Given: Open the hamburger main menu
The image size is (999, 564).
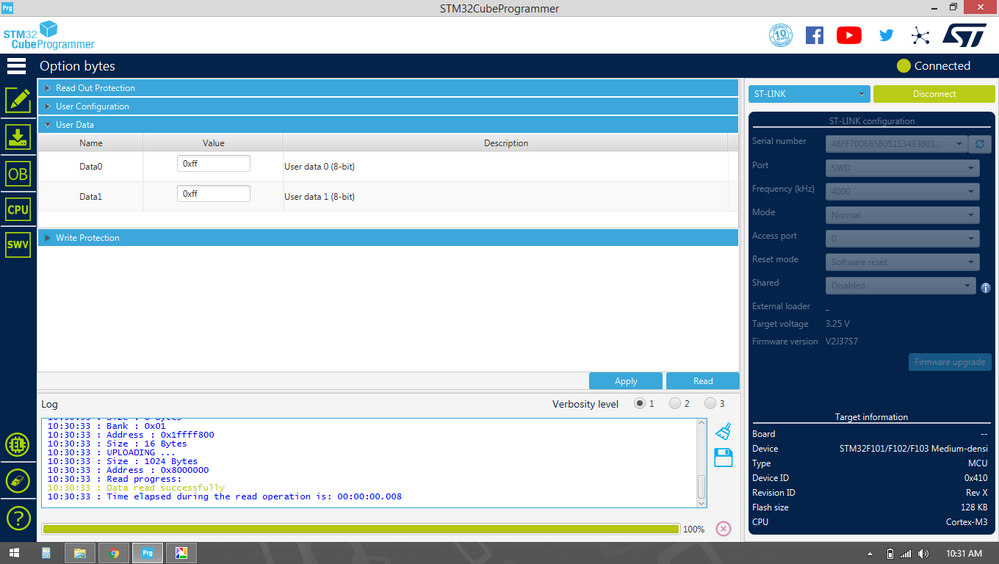Looking at the screenshot, I should (17, 66).
